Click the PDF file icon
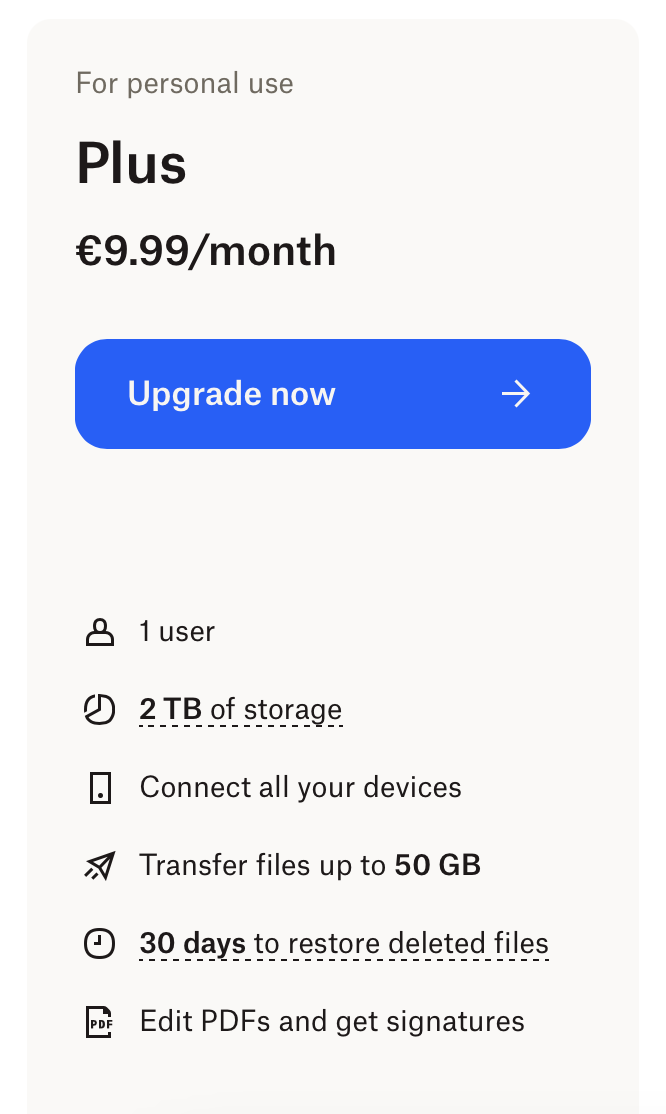Image resolution: width=666 pixels, height=1114 pixels. coord(99,1021)
